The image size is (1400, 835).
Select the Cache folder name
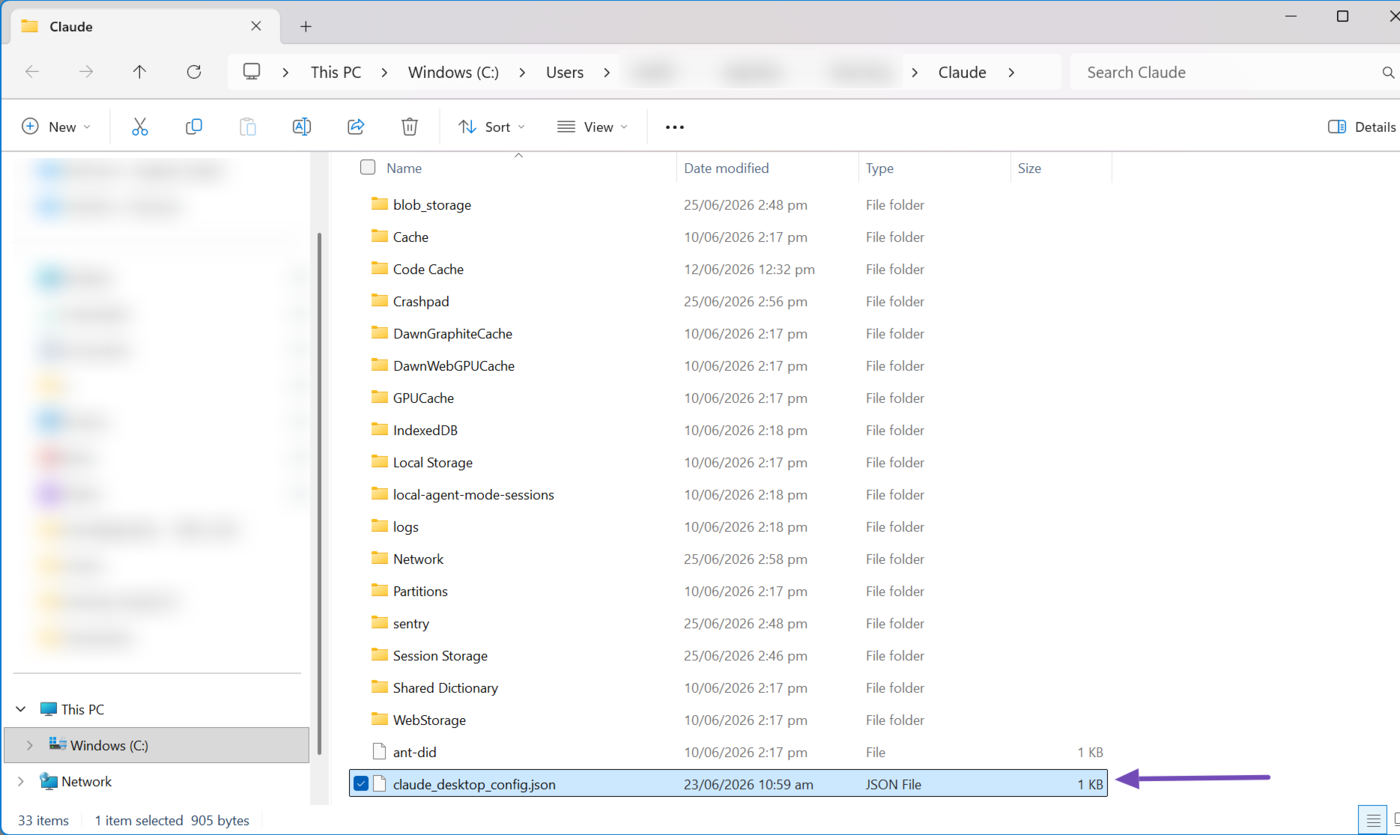410,237
